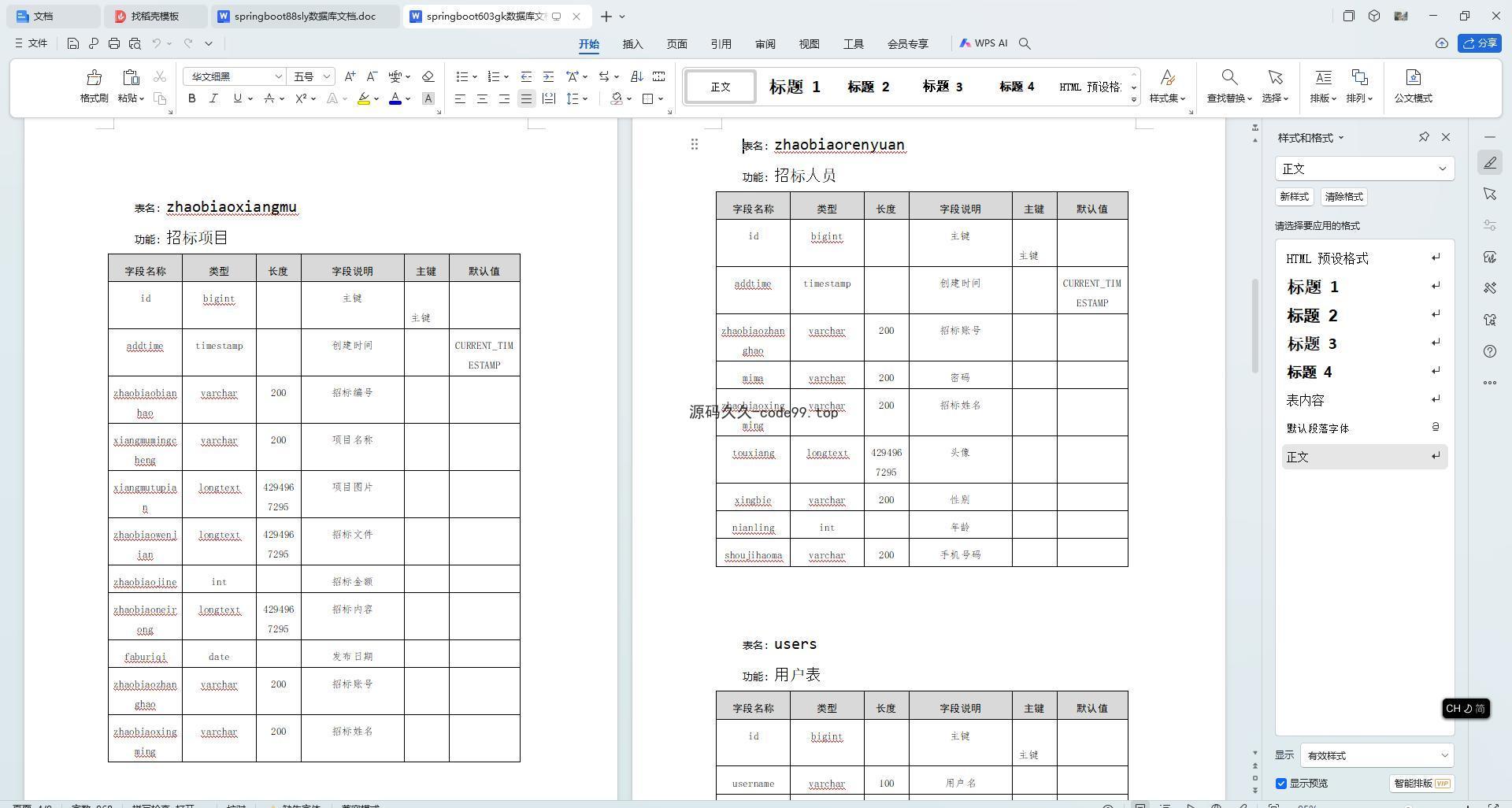Open quick access toolbar customize arrow
Screen dimensions: 1512x808
(209, 43)
